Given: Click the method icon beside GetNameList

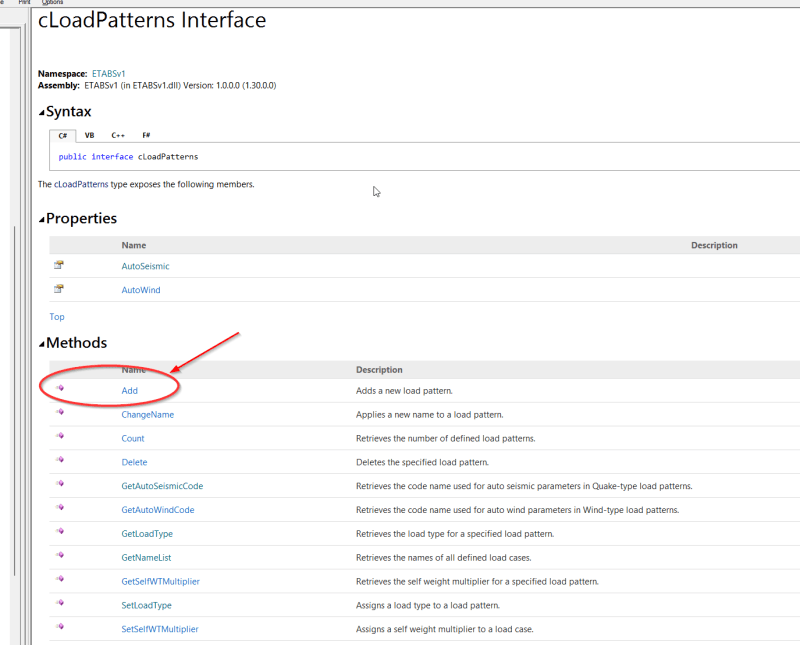Looking at the screenshot, I should point(60,555).
